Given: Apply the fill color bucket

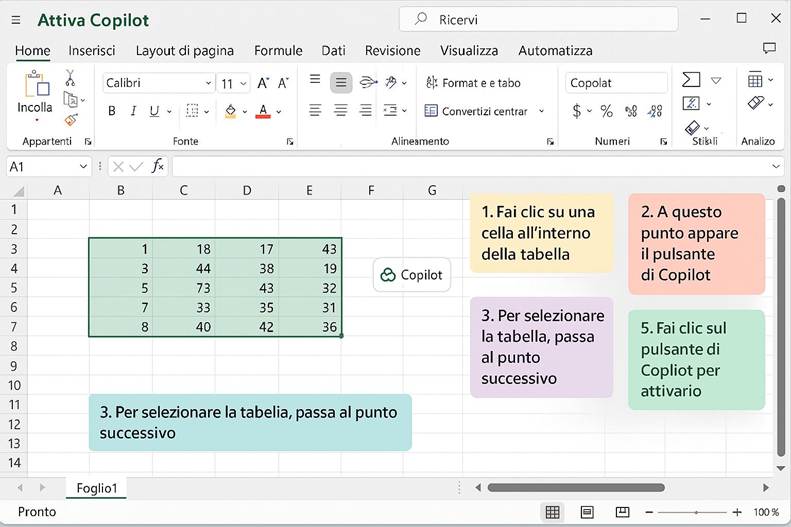Looking at the screenshot, I should pos(231,111).
